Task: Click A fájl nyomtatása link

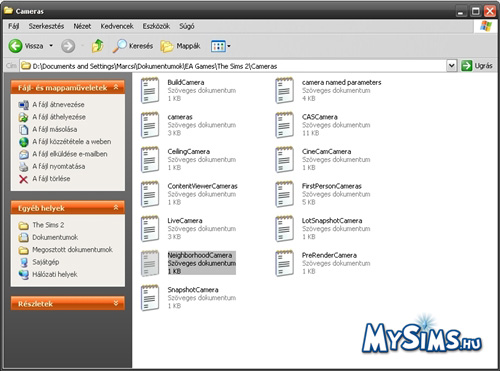Action: [59, 166]
